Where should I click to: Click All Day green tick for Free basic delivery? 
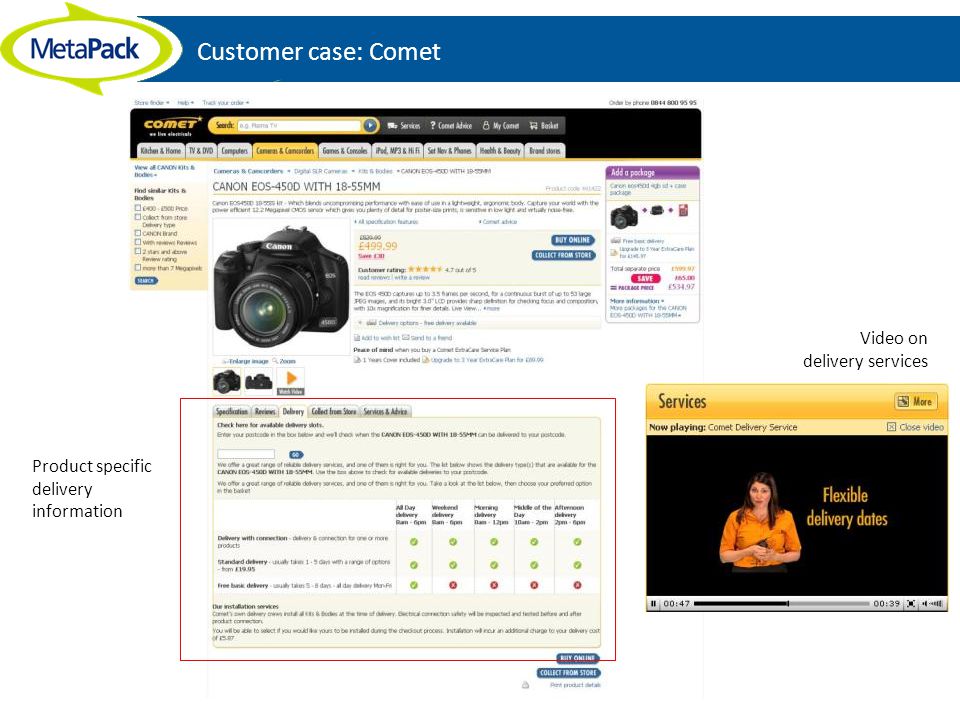point(414,585)
